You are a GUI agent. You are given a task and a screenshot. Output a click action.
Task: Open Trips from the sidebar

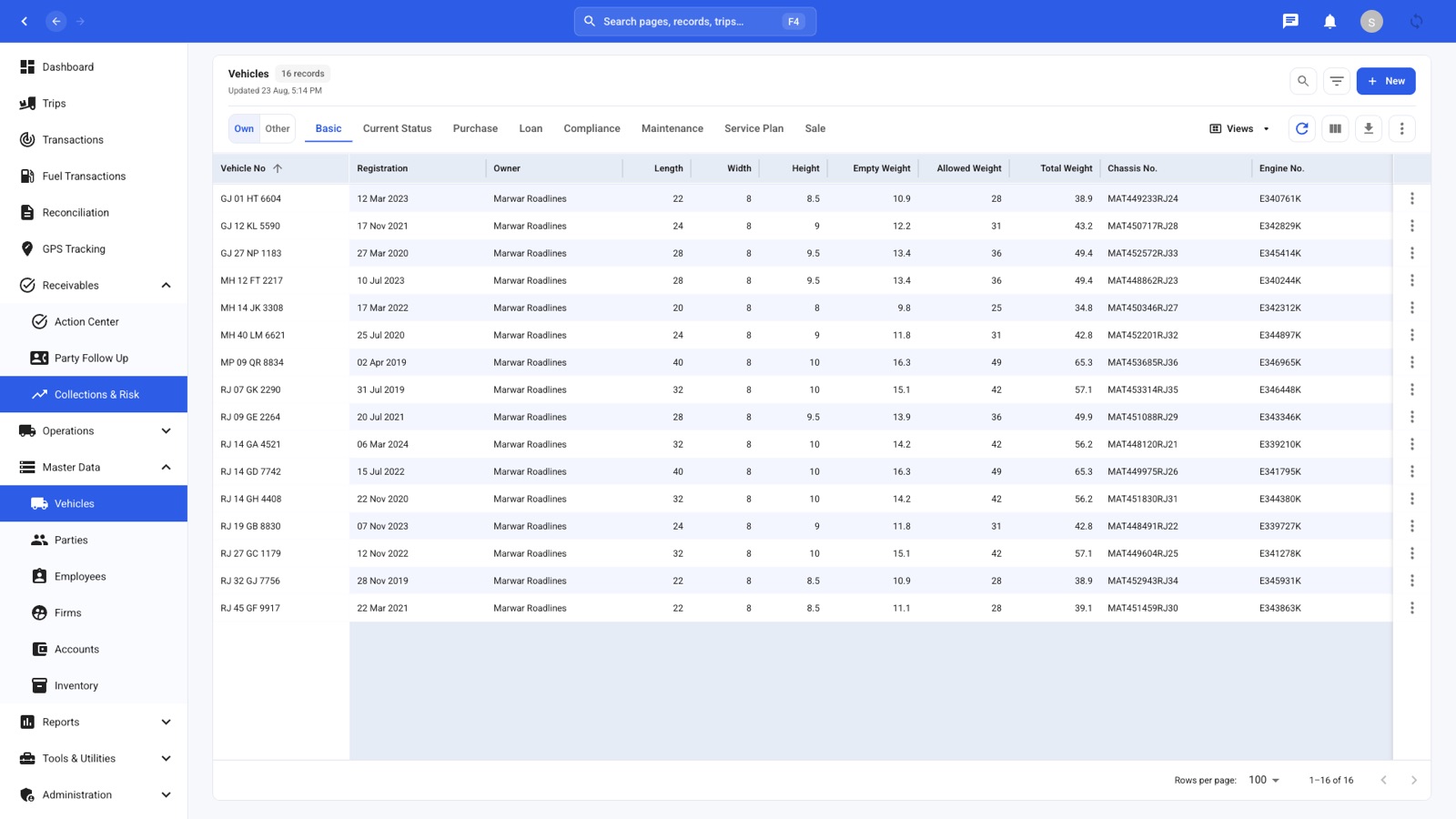point(94,103)
